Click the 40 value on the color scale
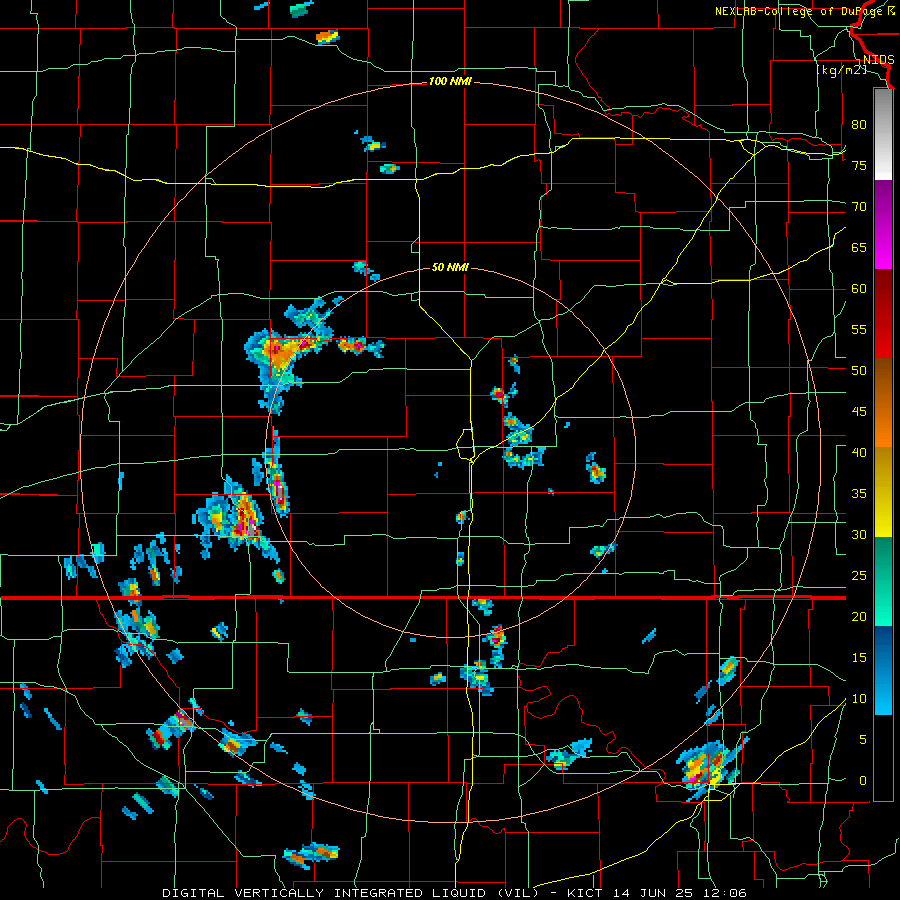Screen dimensions: 900x900 (859, 452)
